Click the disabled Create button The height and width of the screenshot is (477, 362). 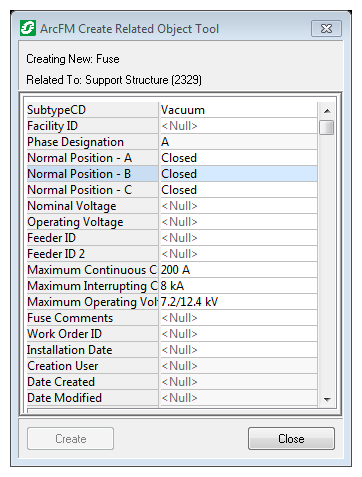coord(70,439)
